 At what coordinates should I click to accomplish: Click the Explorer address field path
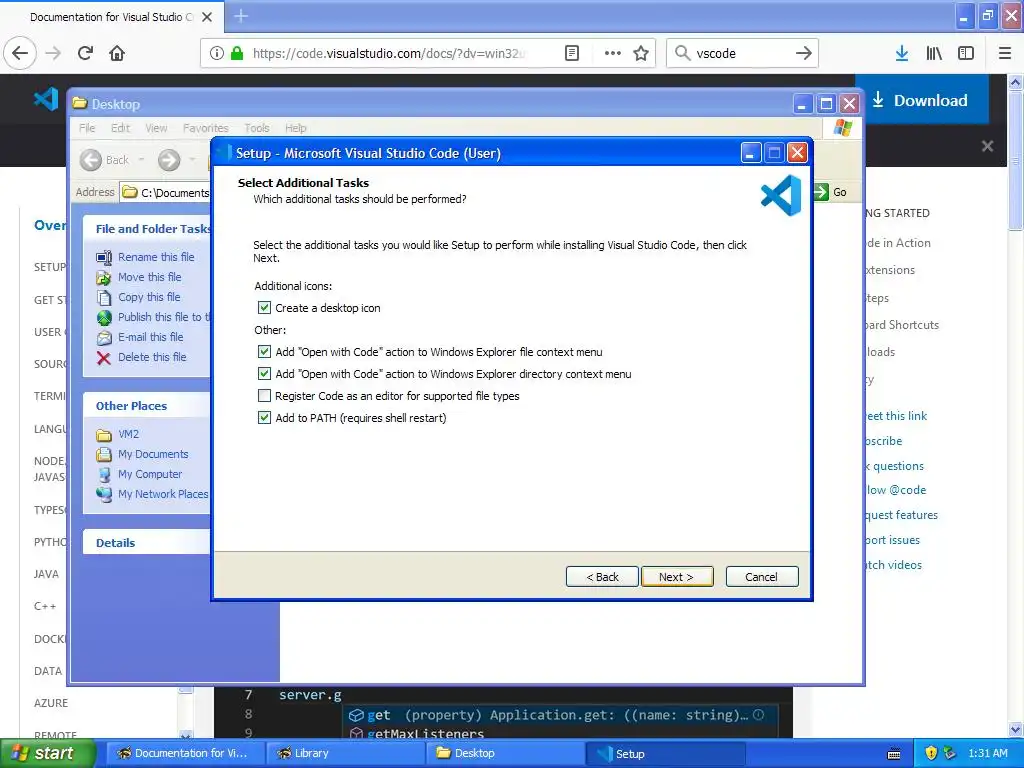pyautogui.click(x=166, y=193)
